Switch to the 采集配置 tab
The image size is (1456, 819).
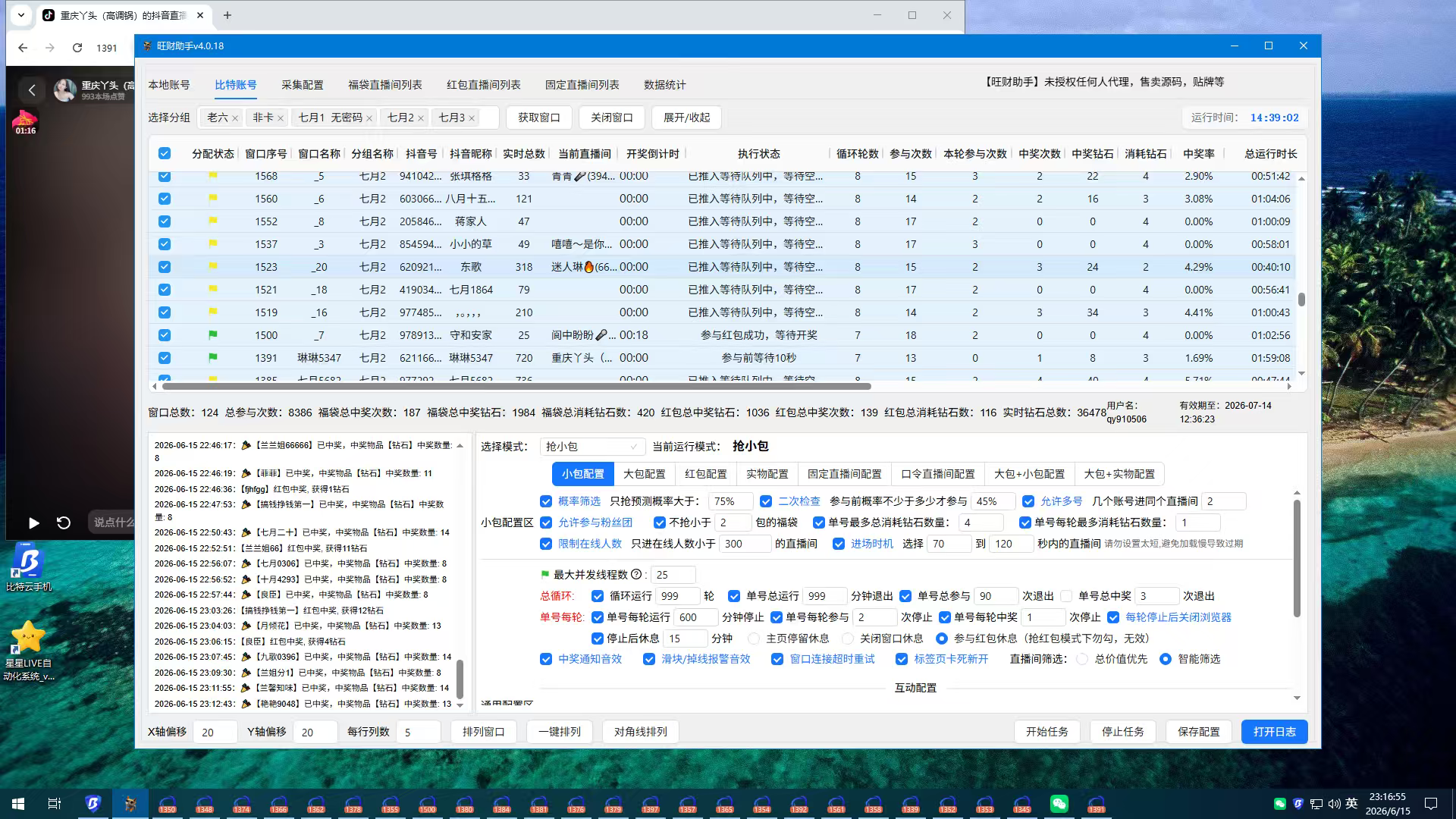tap(303, 85)
